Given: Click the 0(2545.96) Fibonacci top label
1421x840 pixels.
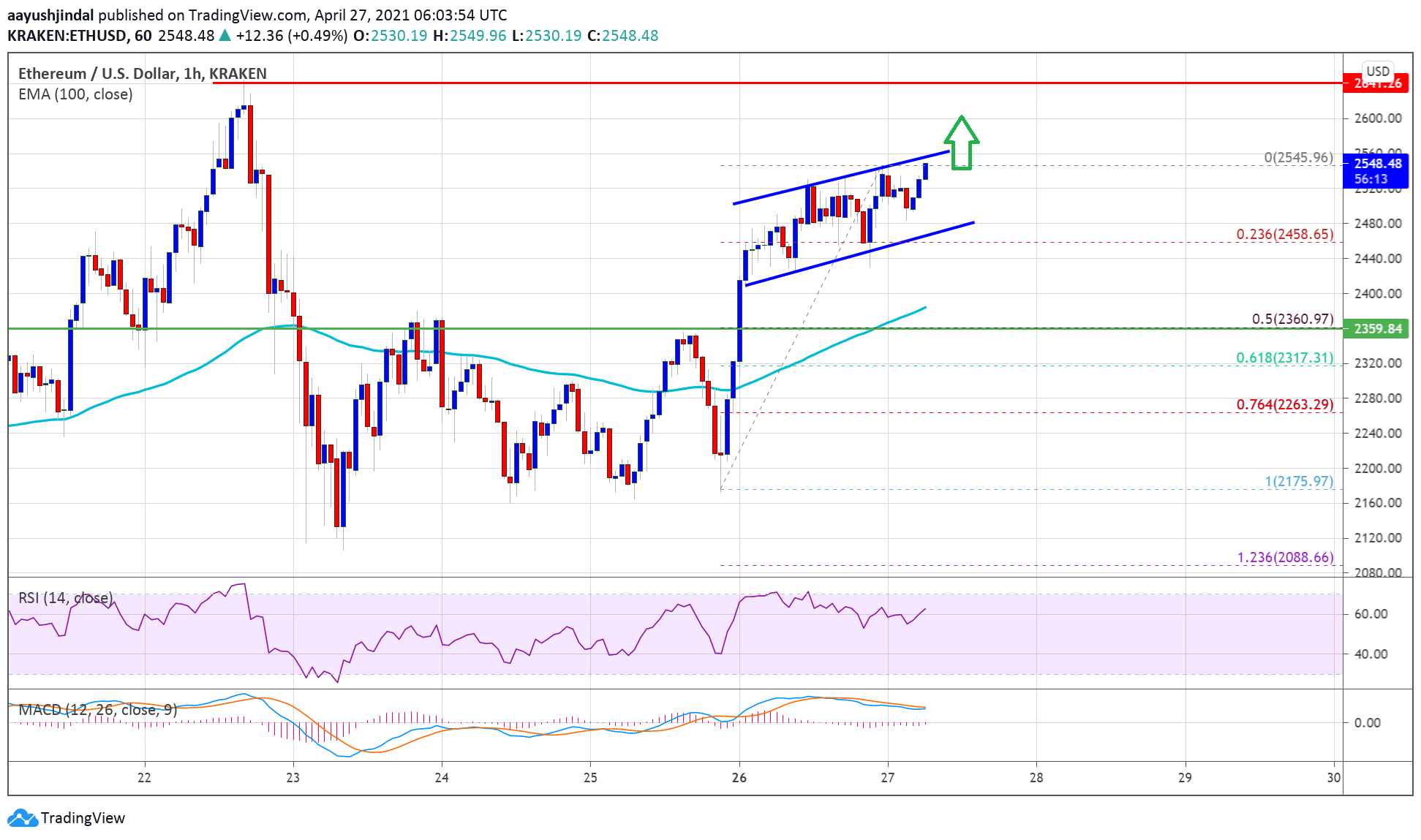Looking at the screenshot, I should pyautogui.click(x=1298, y=158).
